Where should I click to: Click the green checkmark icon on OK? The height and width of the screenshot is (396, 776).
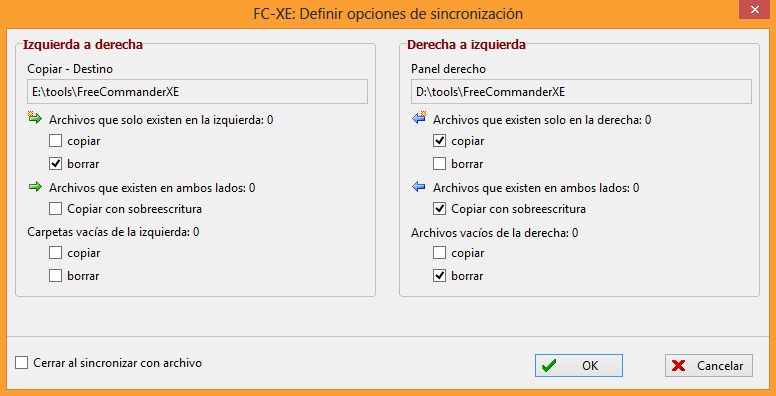tap(549, 366)
